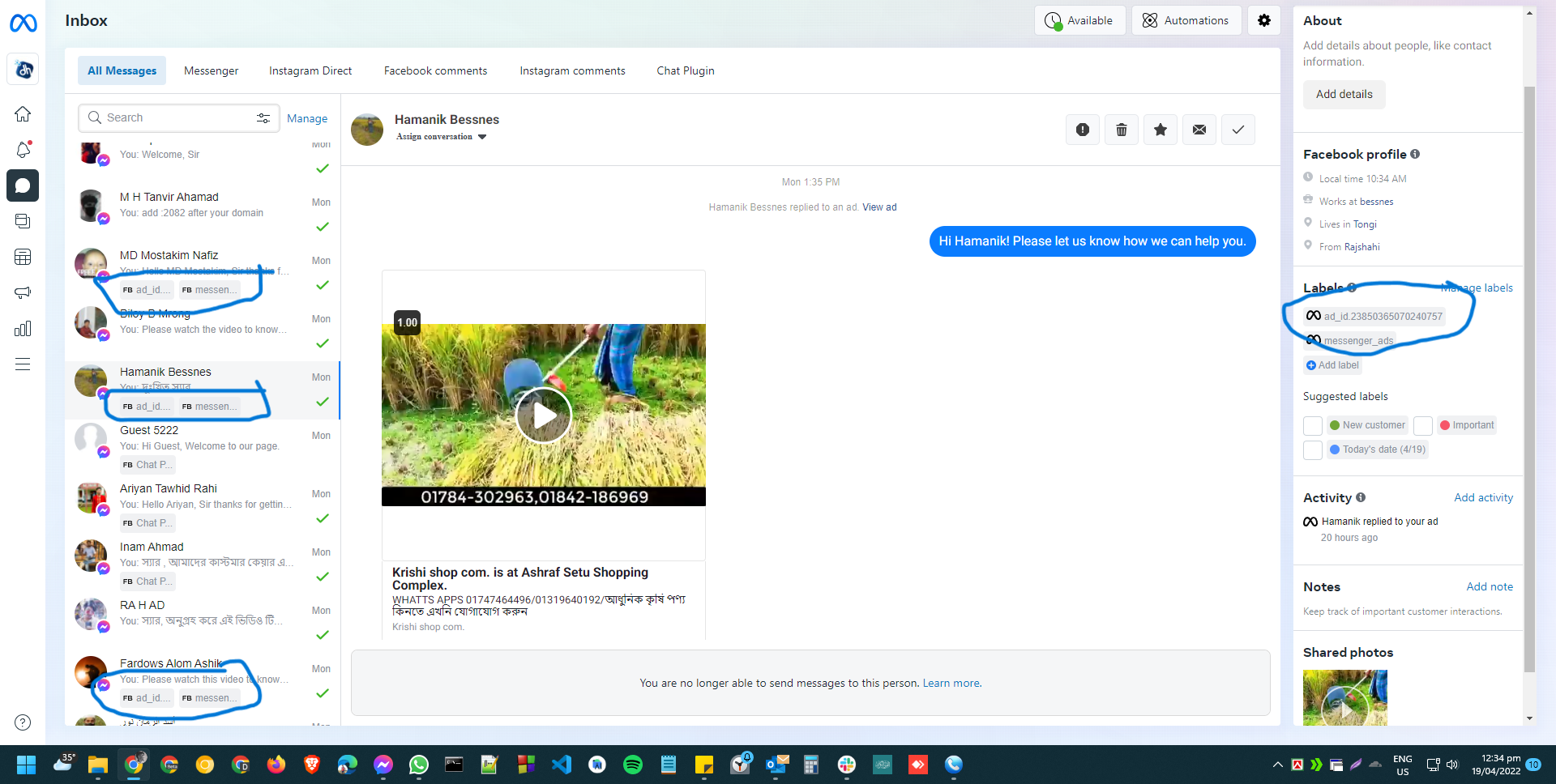1556x784 pixels.
Task: Switch to the Messenger tab
Action: click(x=211, y=70)
